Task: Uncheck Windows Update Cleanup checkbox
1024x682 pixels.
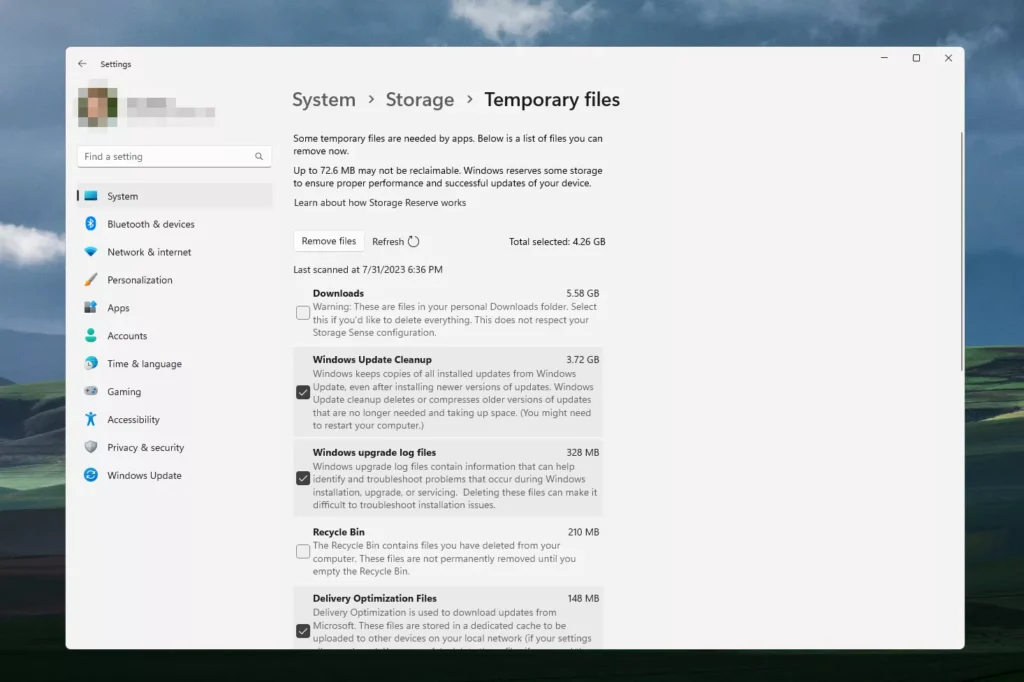Action: point(303,392)
